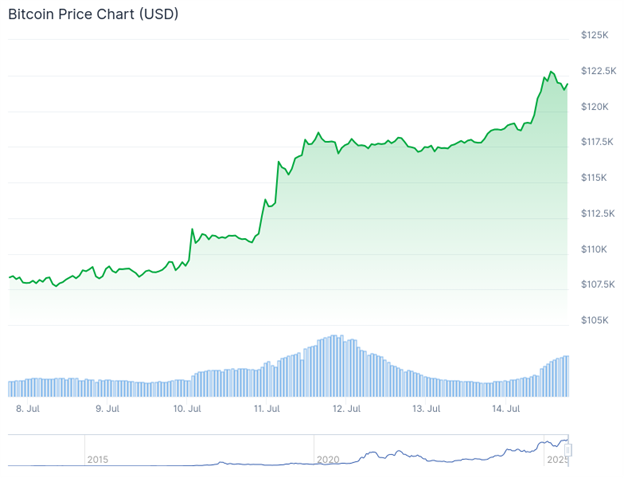Image resolution: width=624 pixels, height=478 pixels.
Task: Click the $110K price axis label
Action: (x=595, y=249)
